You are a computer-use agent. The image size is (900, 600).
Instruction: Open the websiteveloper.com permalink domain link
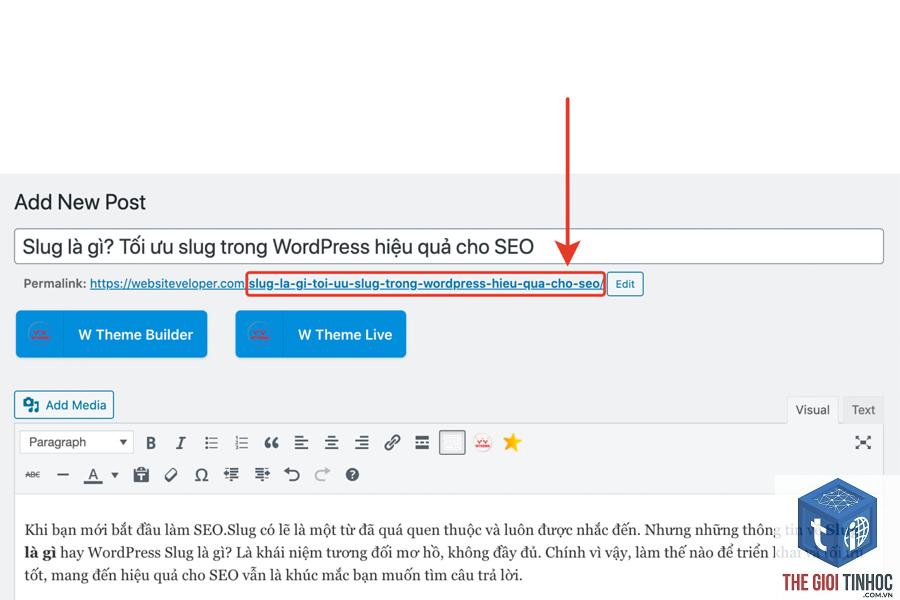(167, 284)
